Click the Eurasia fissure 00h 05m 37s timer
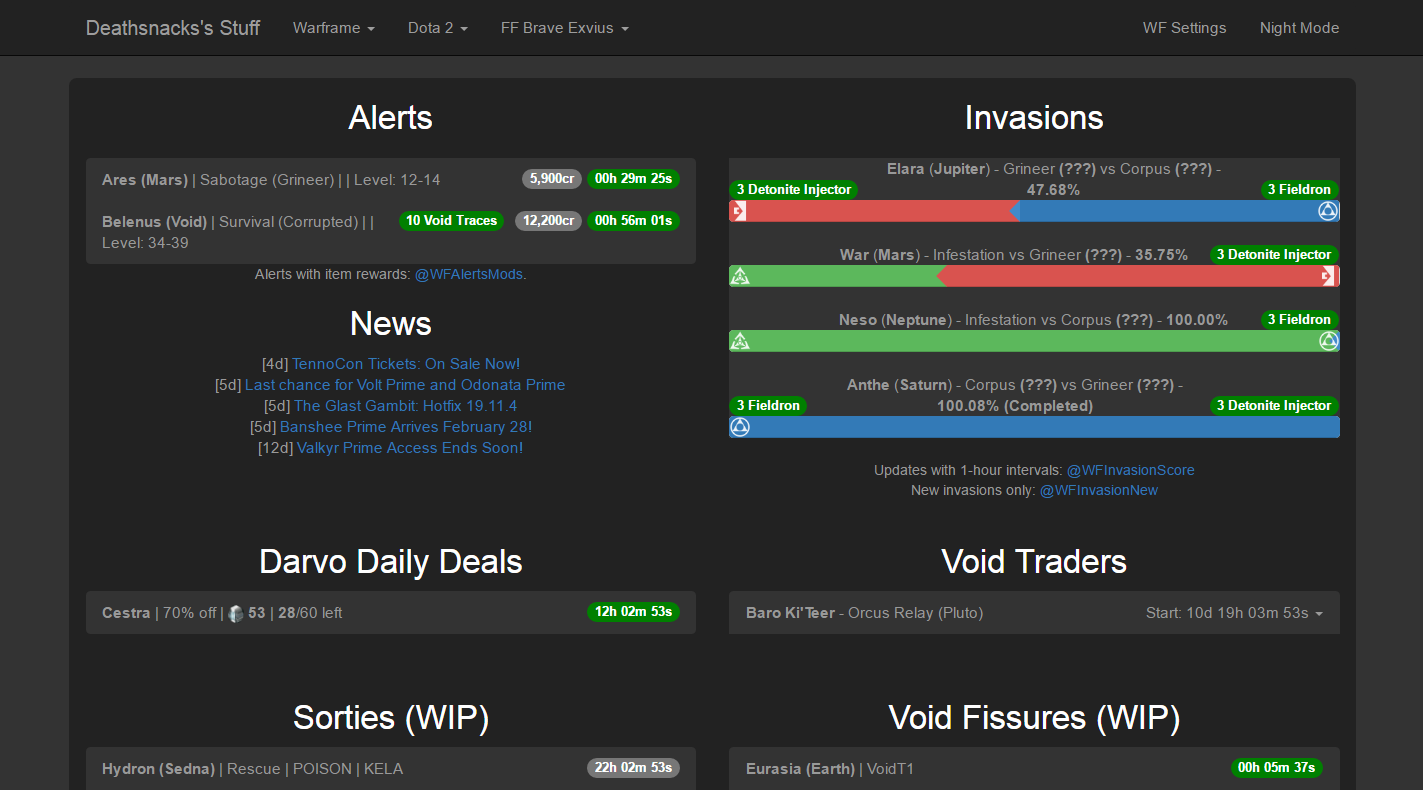The height and width of the screenshot is (790, 1423). coord(1277,768)
